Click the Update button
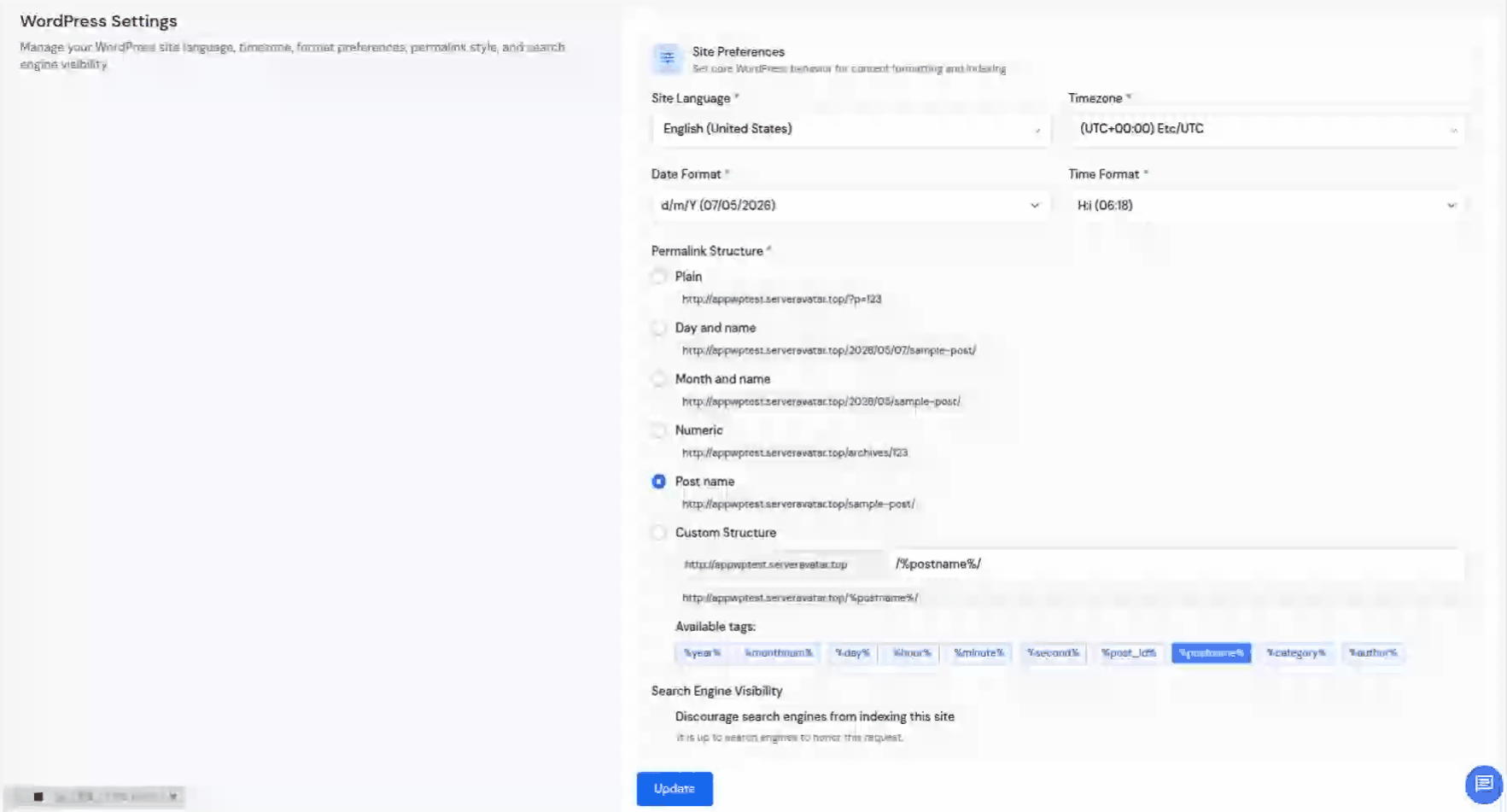The height and width of the screenshot is (812, 1507). tap(675, 789)
